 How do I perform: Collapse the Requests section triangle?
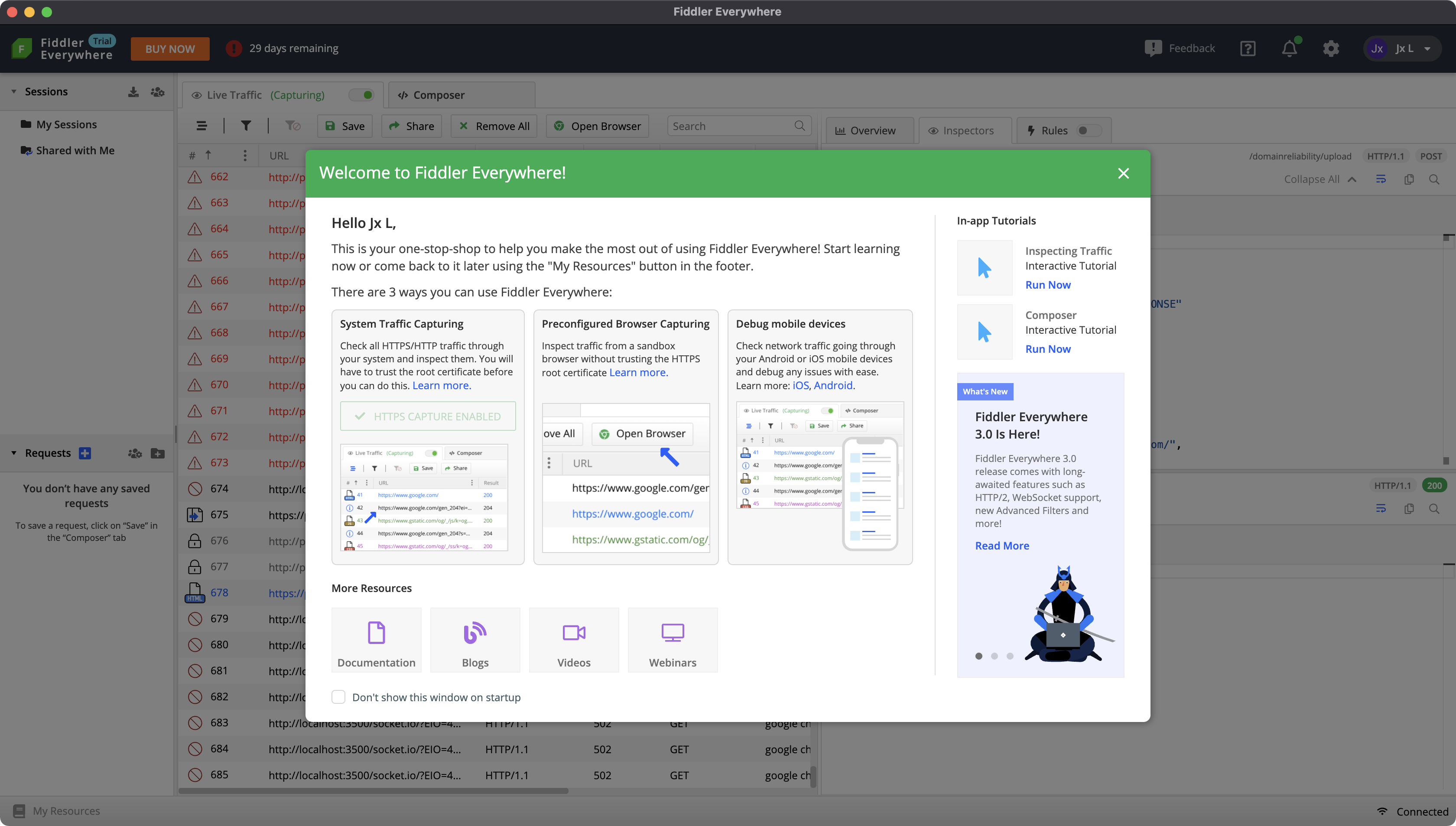[13, 453]
